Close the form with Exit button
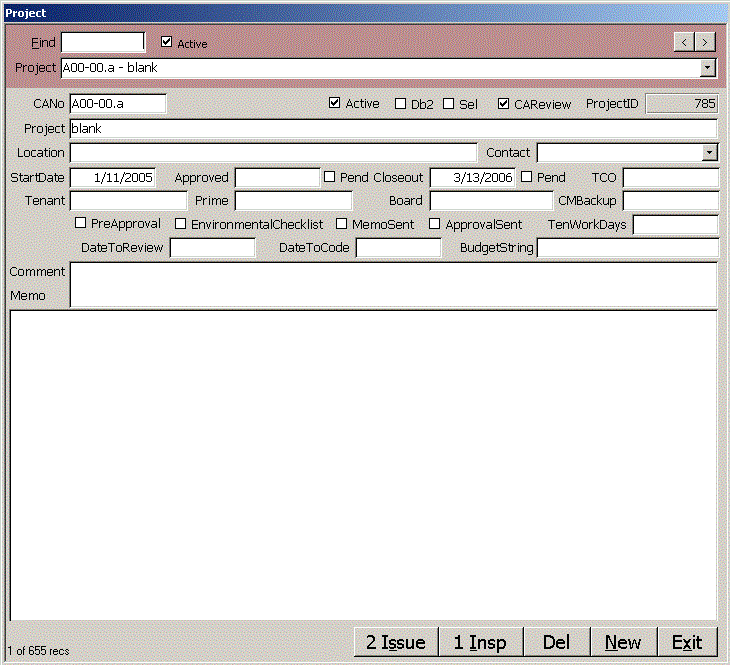 click(687, 642)
